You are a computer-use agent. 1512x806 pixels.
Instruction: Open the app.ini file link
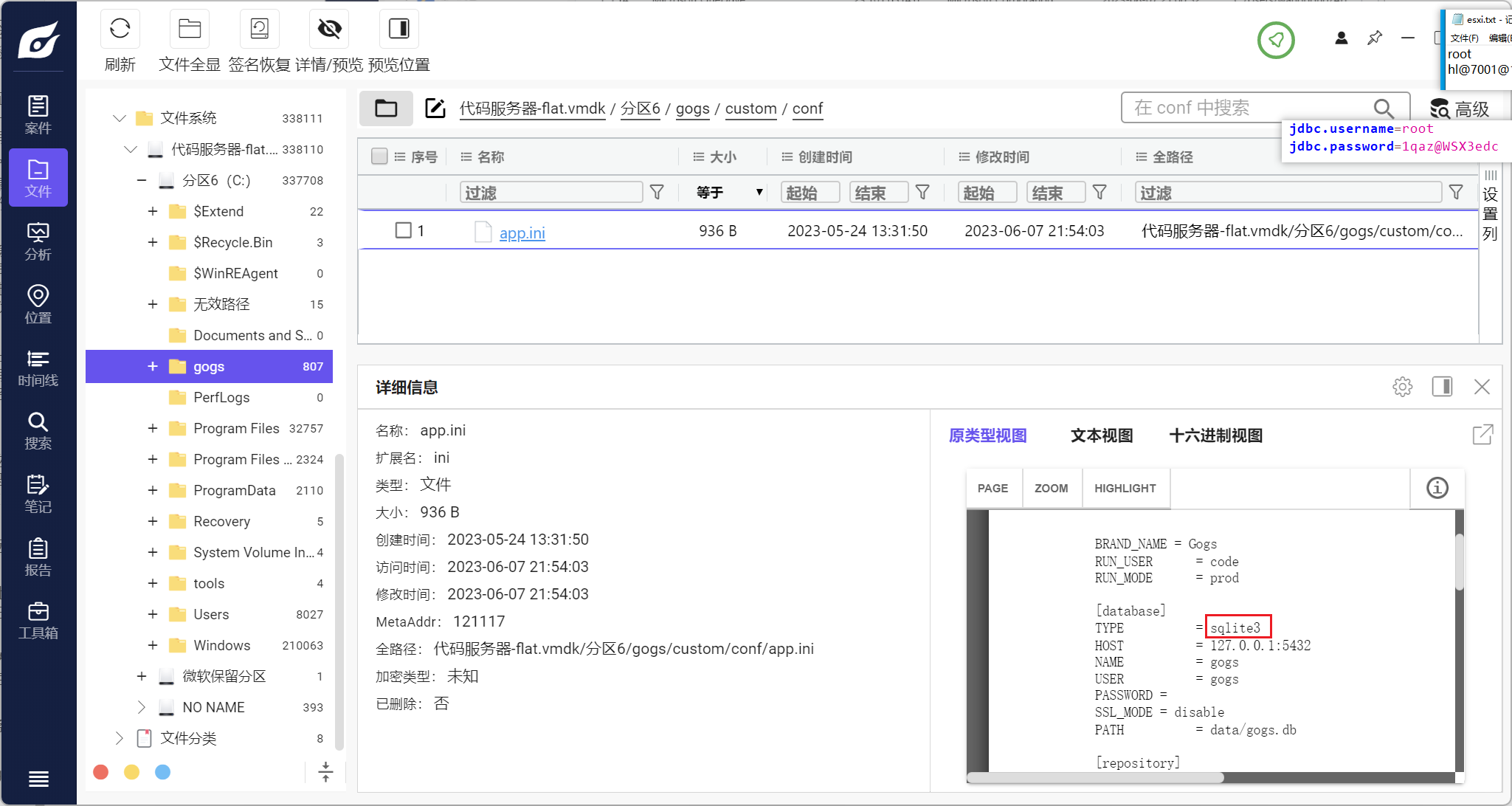522,233
